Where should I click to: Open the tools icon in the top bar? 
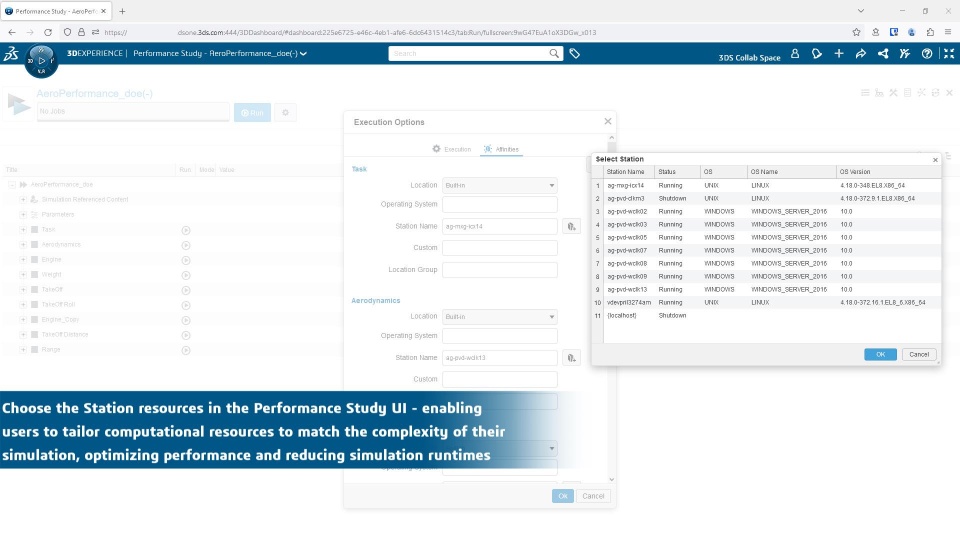[905, 54]
